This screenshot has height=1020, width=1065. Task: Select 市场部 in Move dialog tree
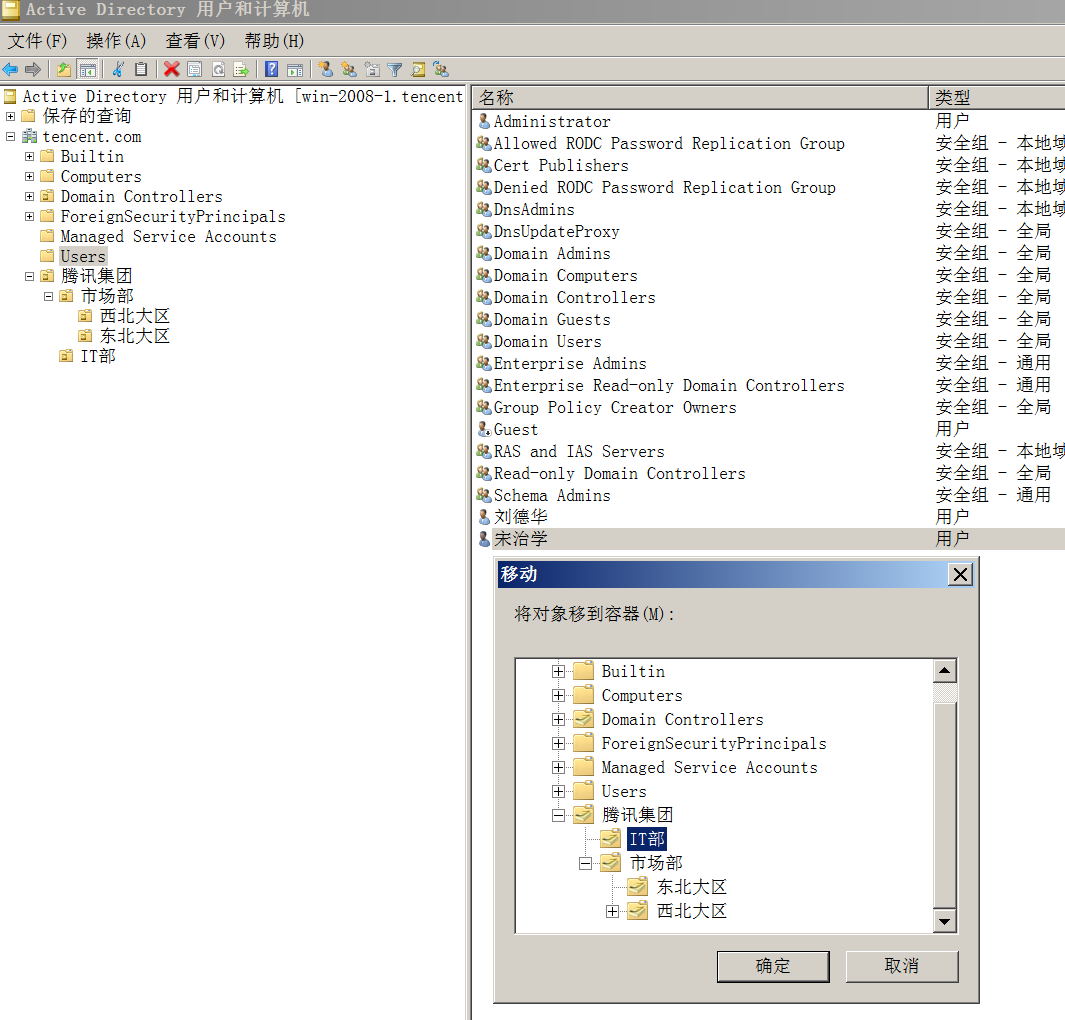tap(655, 862)
